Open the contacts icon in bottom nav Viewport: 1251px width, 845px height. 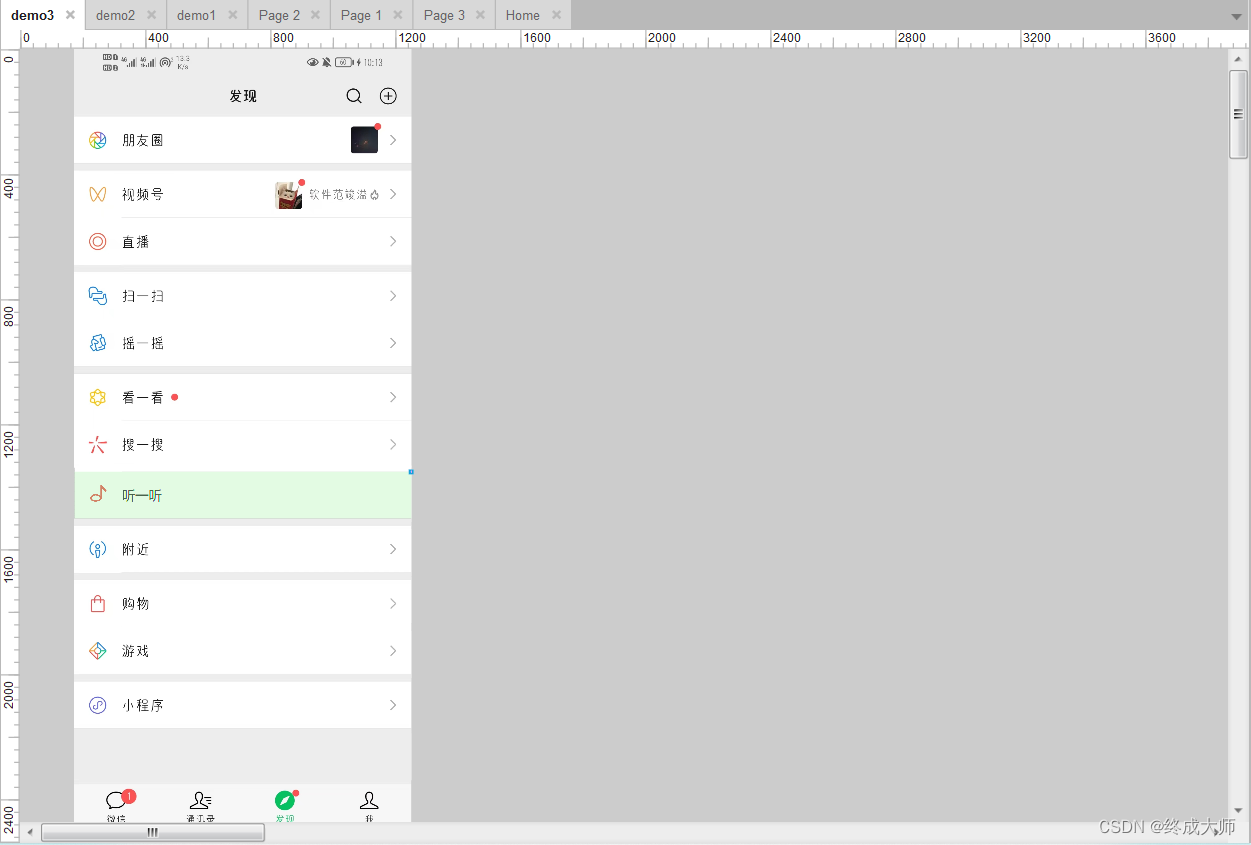click(x=200, y=799)
